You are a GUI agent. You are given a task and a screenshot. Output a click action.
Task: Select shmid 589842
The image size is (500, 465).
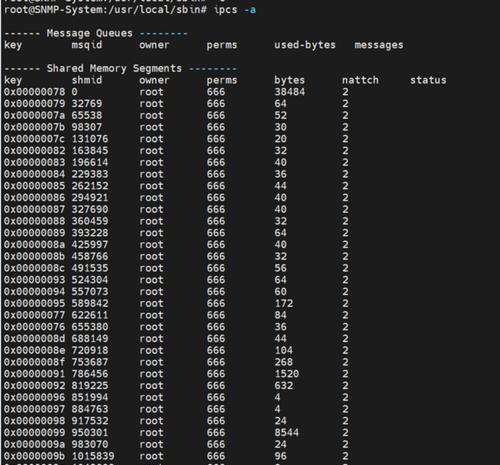coord(90,303)
